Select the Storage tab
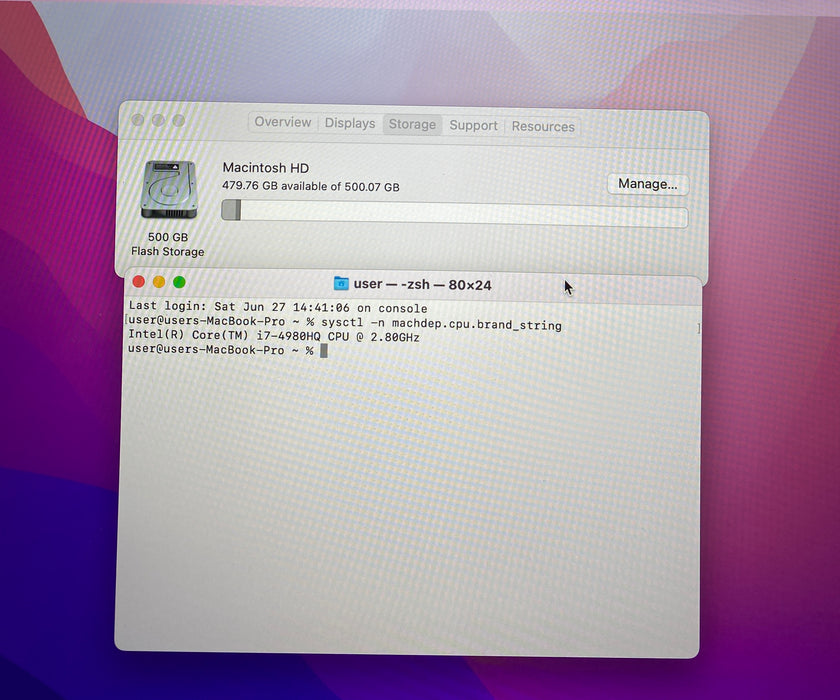 (x=412, y=124)
